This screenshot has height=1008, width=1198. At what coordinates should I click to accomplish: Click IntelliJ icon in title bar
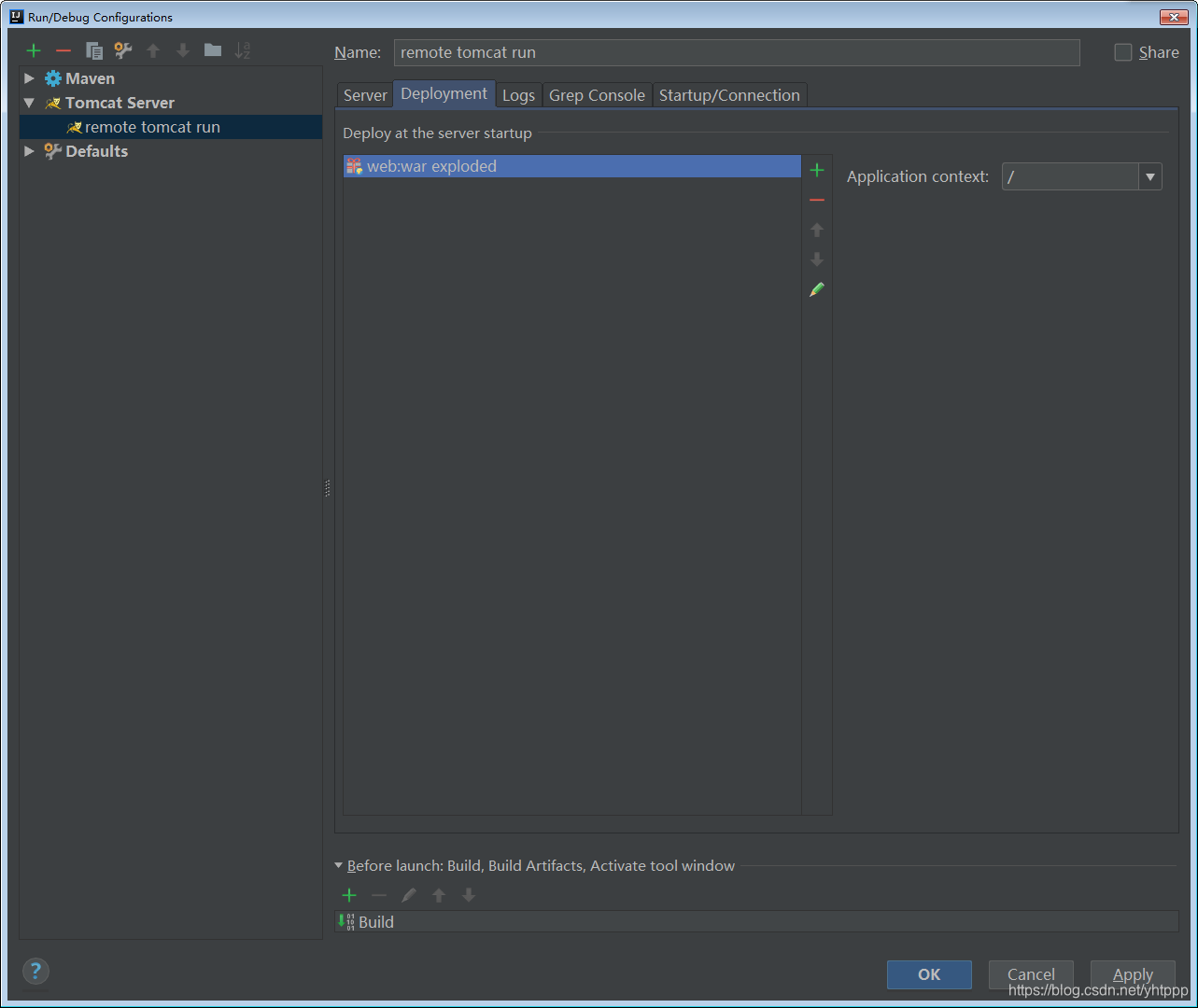[x=16, y=17]
